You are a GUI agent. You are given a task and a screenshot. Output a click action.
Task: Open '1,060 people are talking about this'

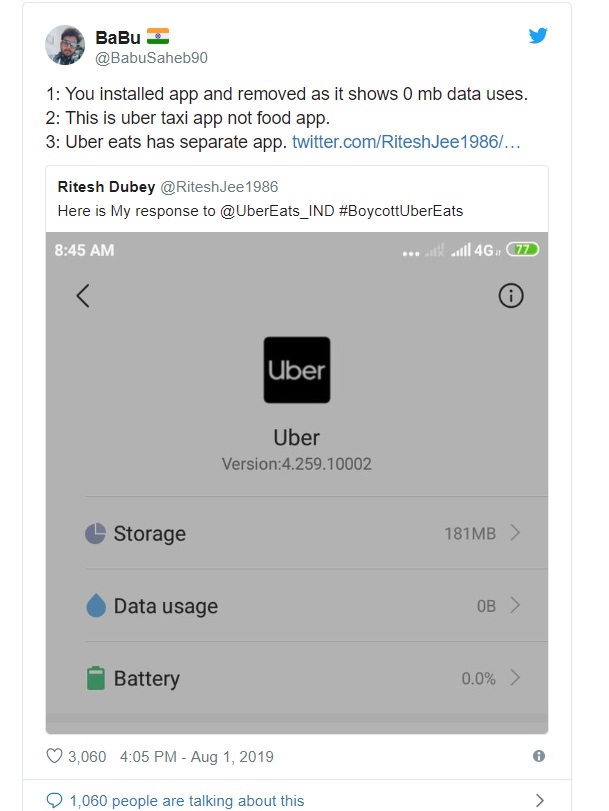tap(187, 801)
